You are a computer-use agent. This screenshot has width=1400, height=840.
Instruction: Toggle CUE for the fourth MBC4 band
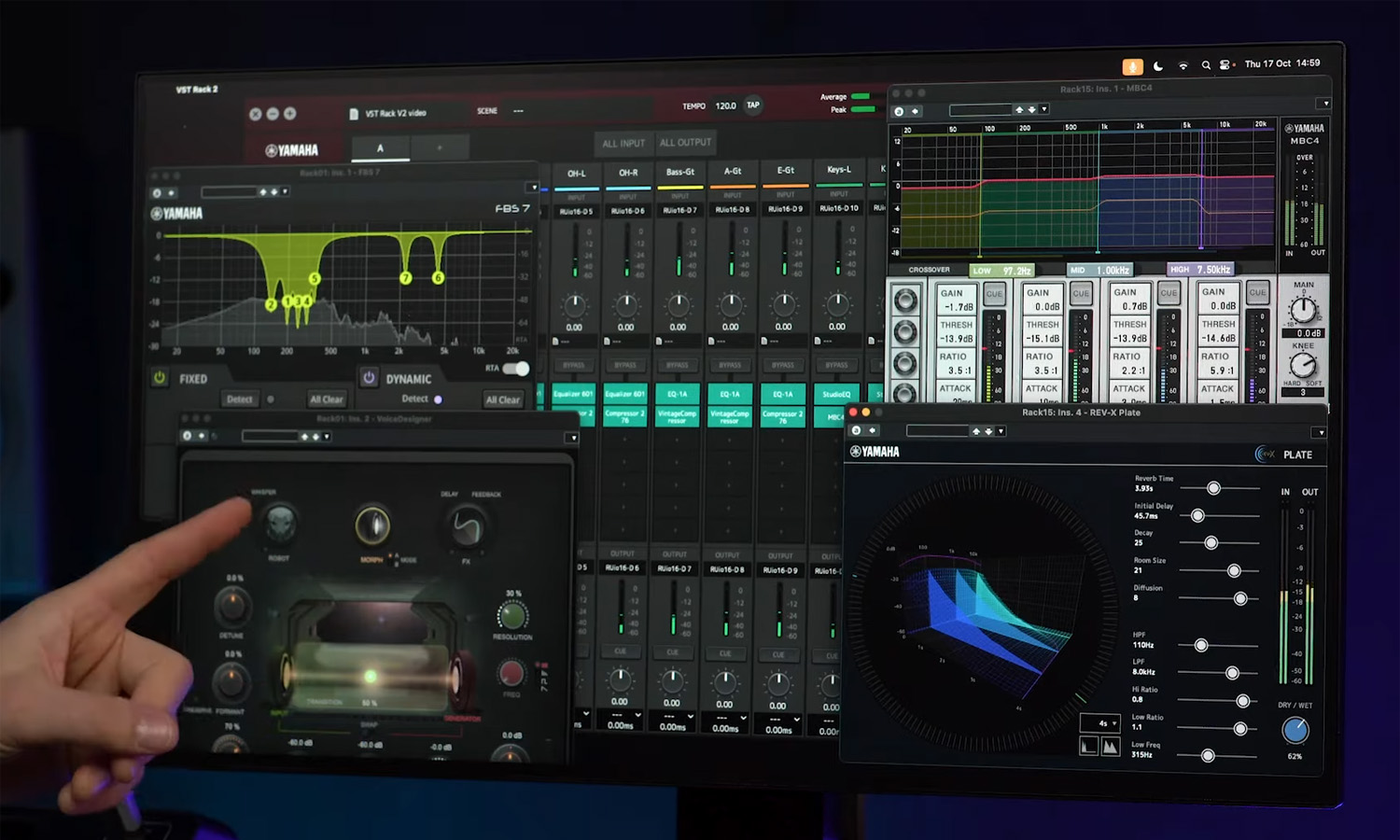pos(1257,292)
